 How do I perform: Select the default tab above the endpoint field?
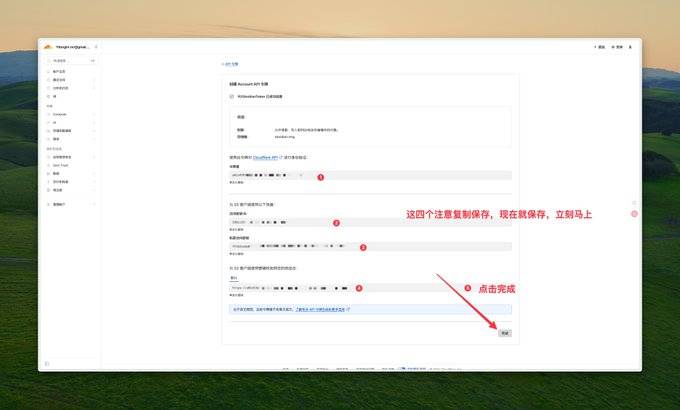pyautogui.click(x=233, y=278)
